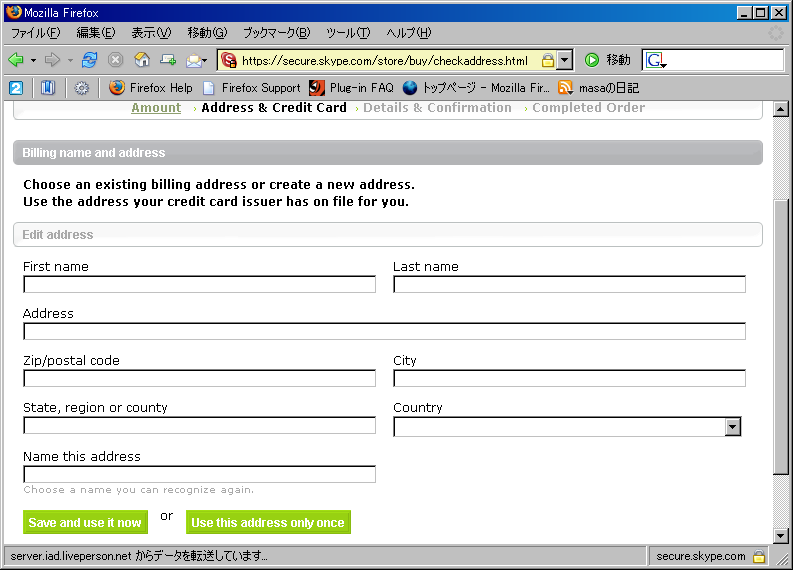Click Save and use it now button
This screenshot has height=570, width=793.
[85, 523]
